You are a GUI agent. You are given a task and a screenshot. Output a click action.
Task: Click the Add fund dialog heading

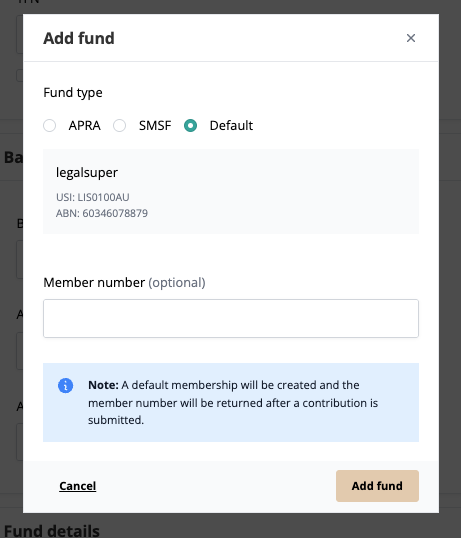(79, 38)
